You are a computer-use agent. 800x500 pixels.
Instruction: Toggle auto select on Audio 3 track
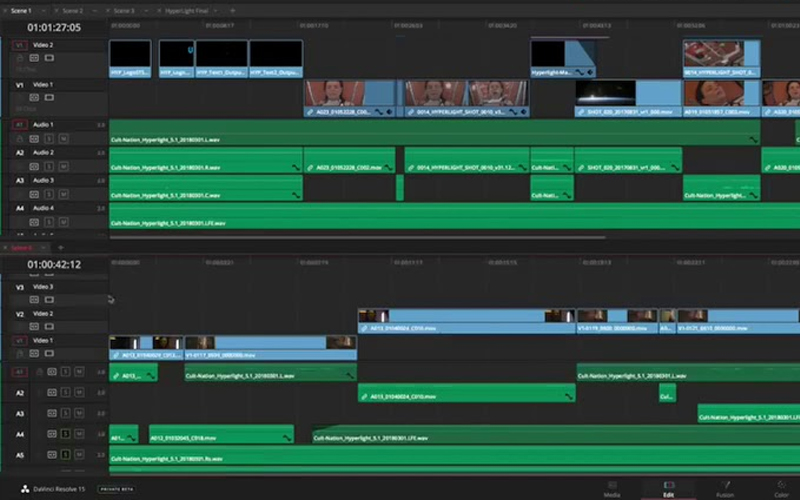34,194
